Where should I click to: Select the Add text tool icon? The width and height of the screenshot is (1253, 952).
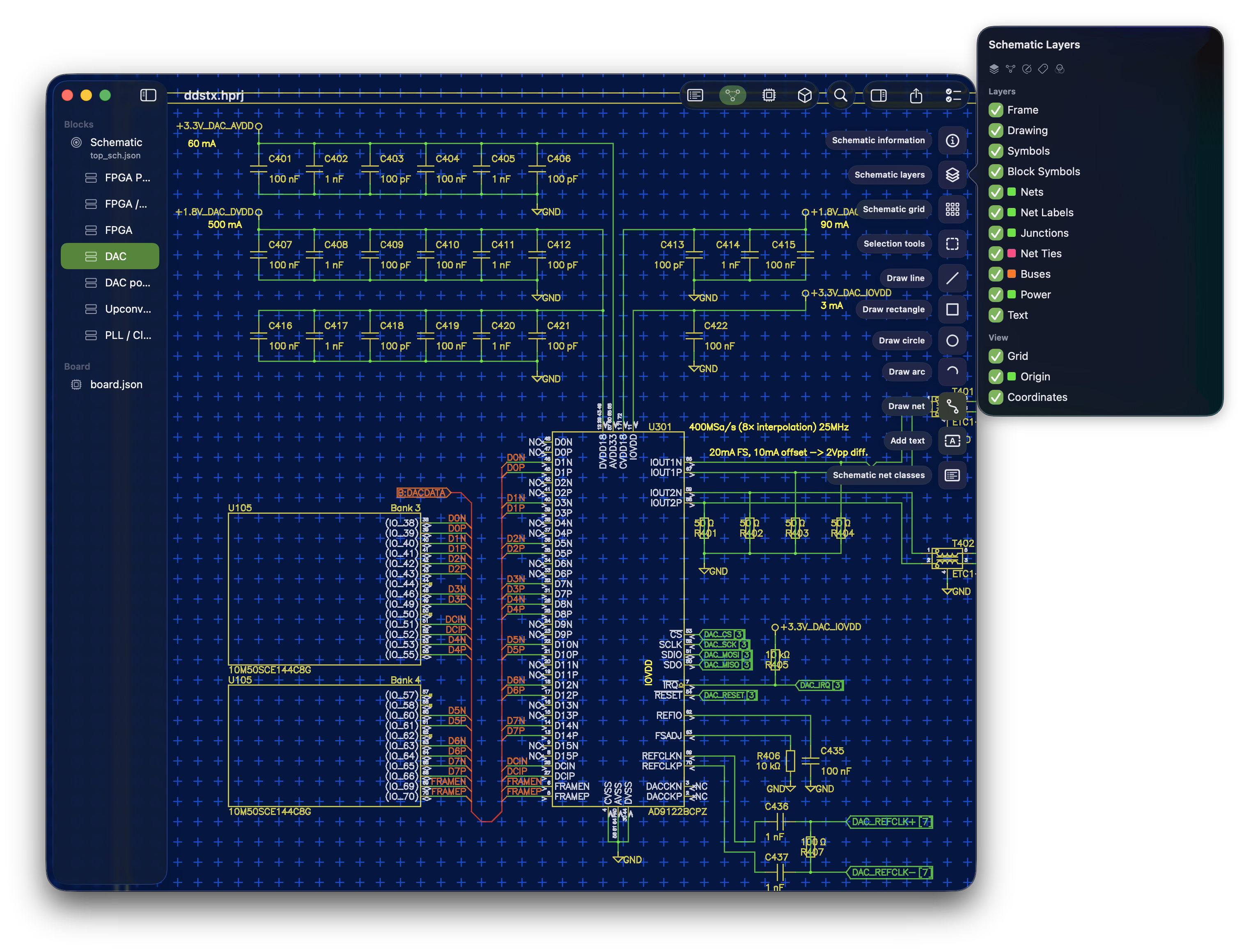(952, 441)
